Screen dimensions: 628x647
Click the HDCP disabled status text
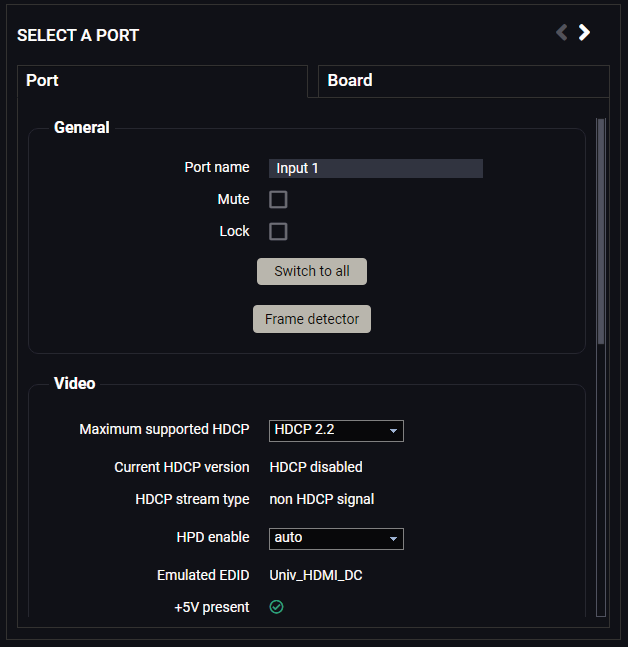pos(316,467)
